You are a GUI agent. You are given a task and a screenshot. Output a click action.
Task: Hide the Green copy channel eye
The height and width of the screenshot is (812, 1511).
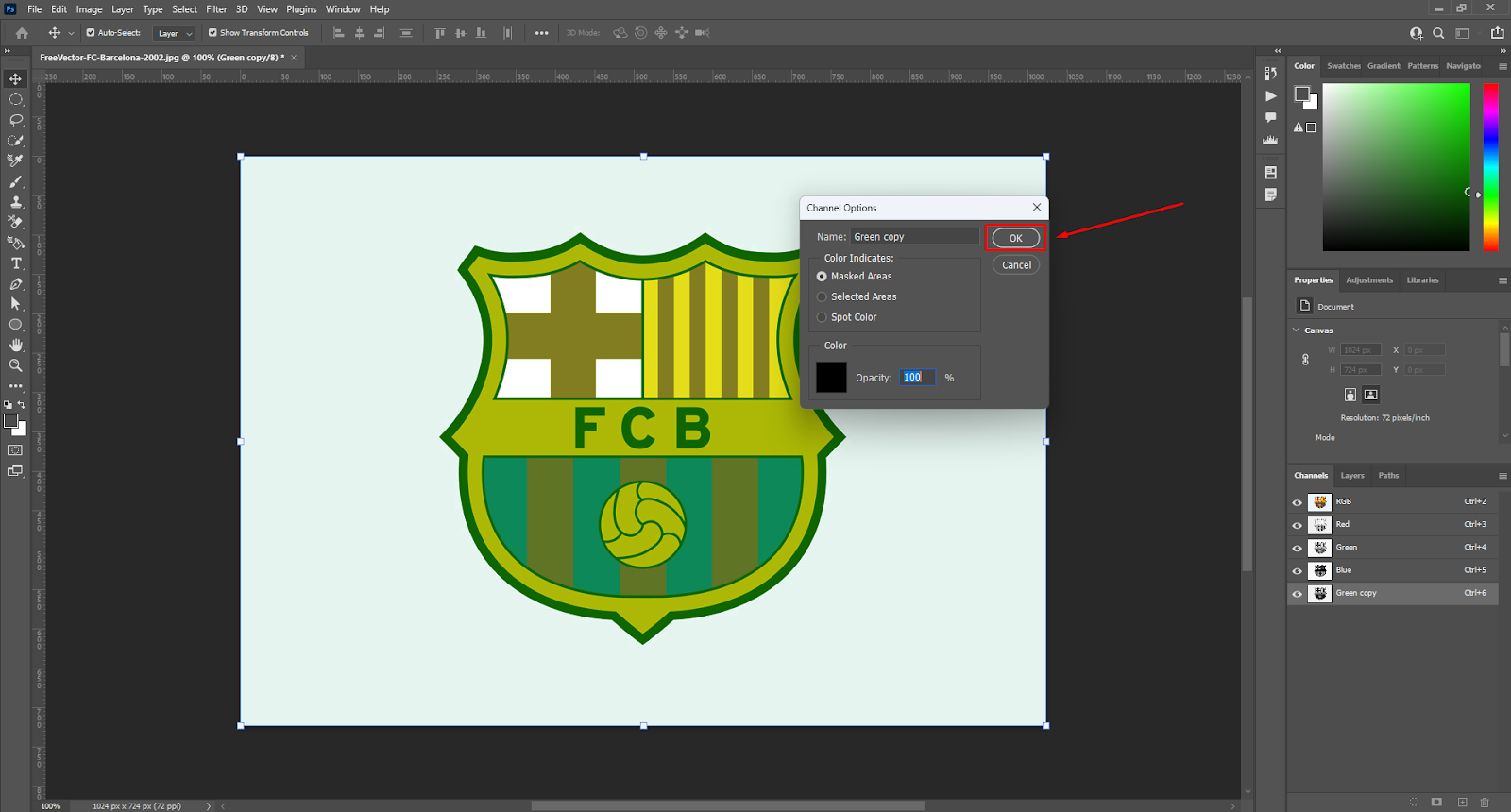[1297, 594]
